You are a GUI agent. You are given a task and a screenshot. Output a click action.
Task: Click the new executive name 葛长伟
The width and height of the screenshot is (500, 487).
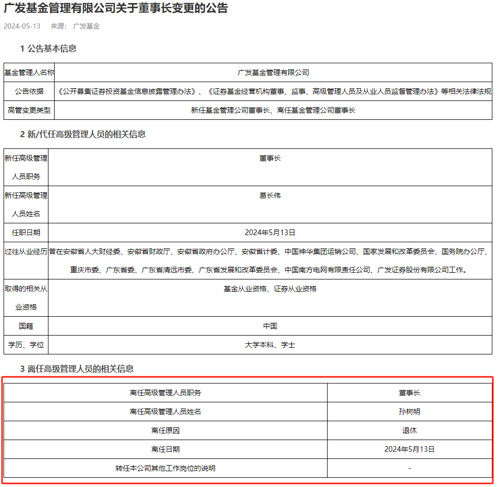point(270,196)
